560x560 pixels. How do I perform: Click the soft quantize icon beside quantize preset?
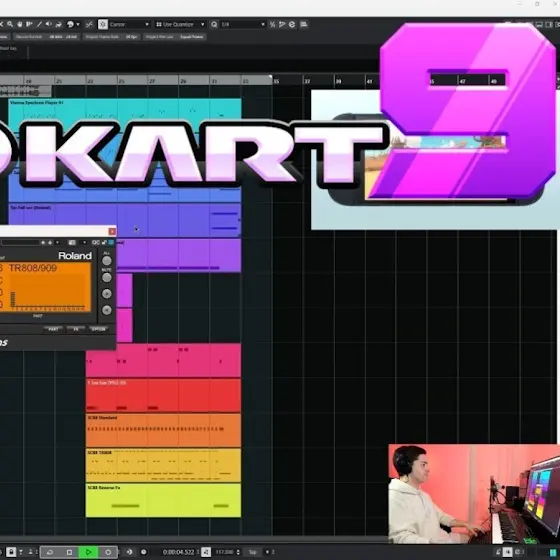click(x=272, y=24)
